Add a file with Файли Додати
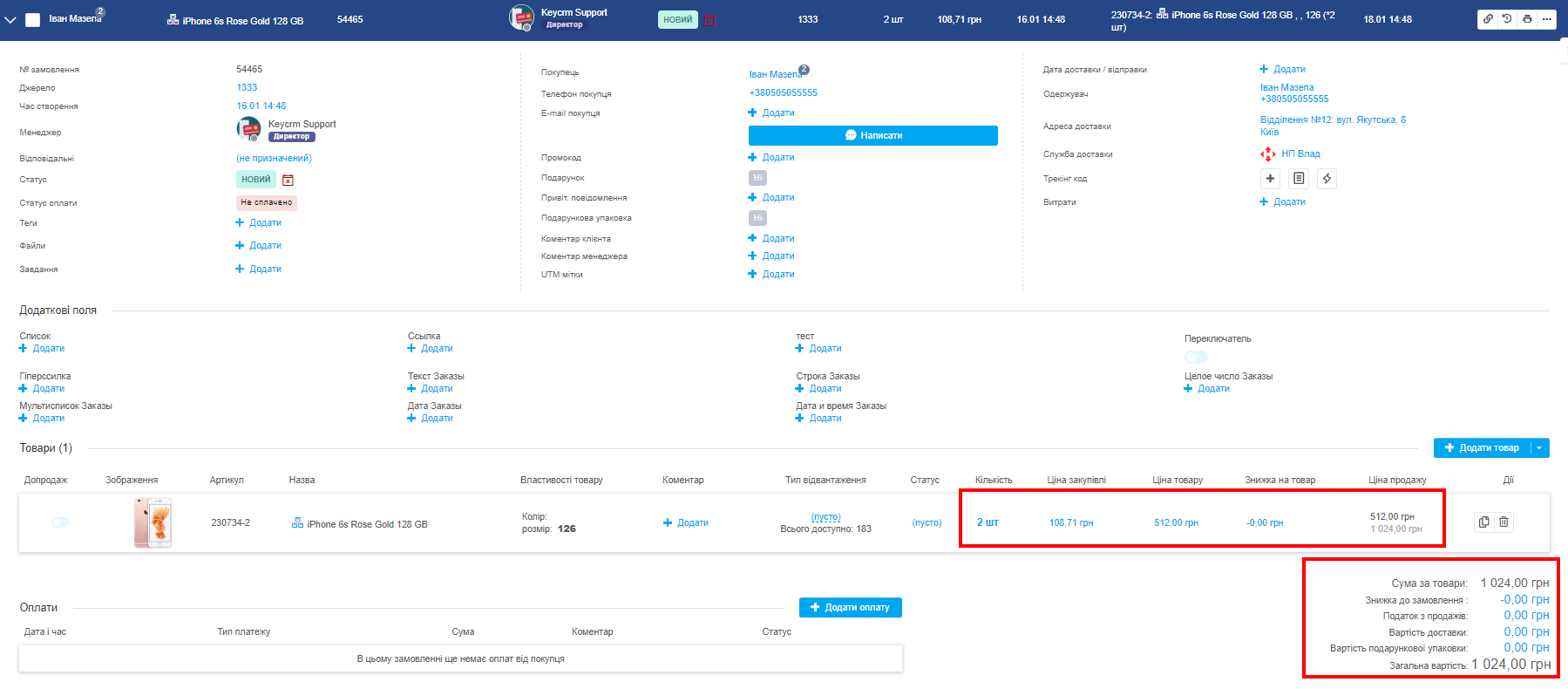This screenshot has height=689, width=1568. (259, 245)
